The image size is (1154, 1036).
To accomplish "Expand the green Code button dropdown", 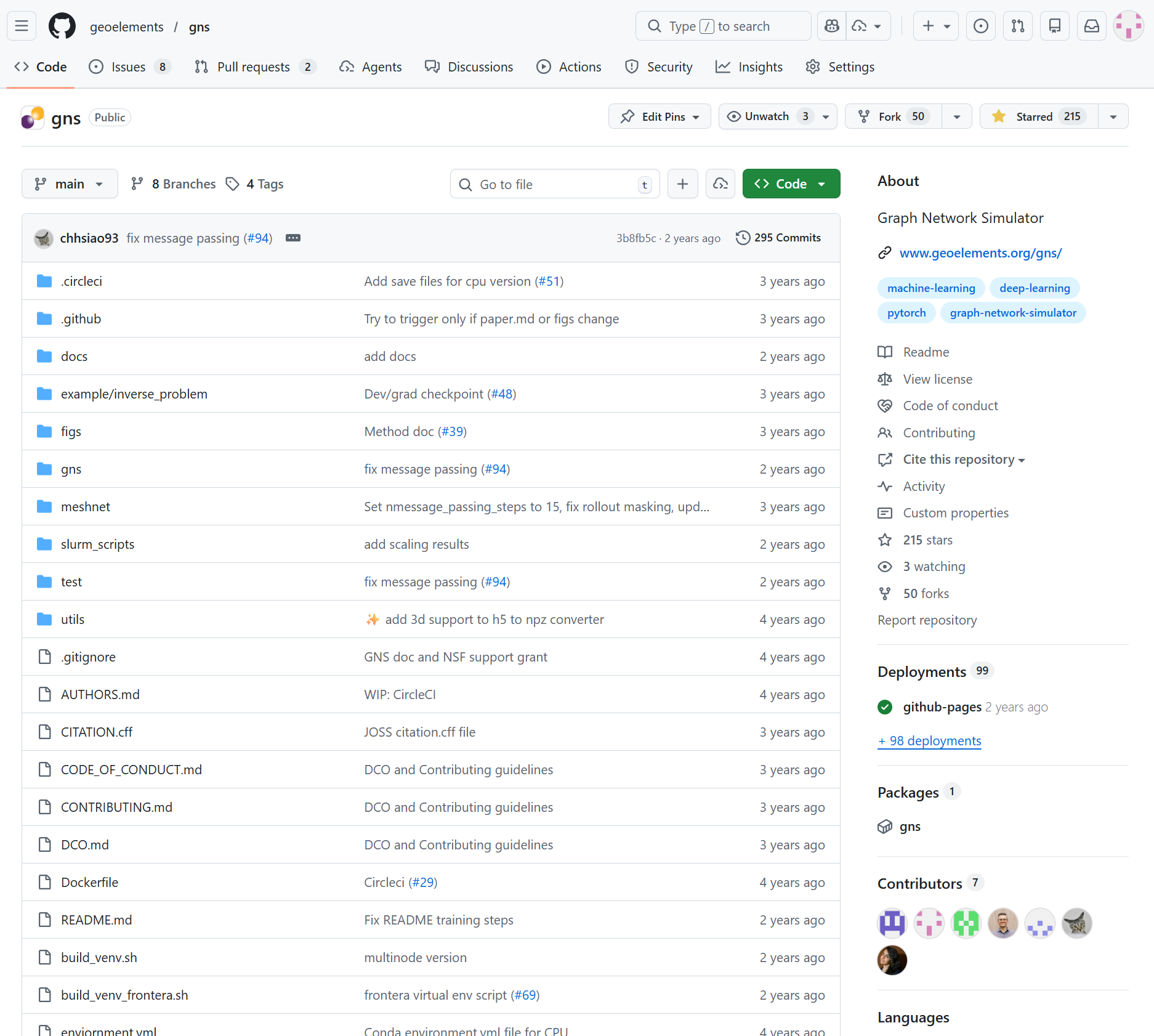I will coord(822,184).
